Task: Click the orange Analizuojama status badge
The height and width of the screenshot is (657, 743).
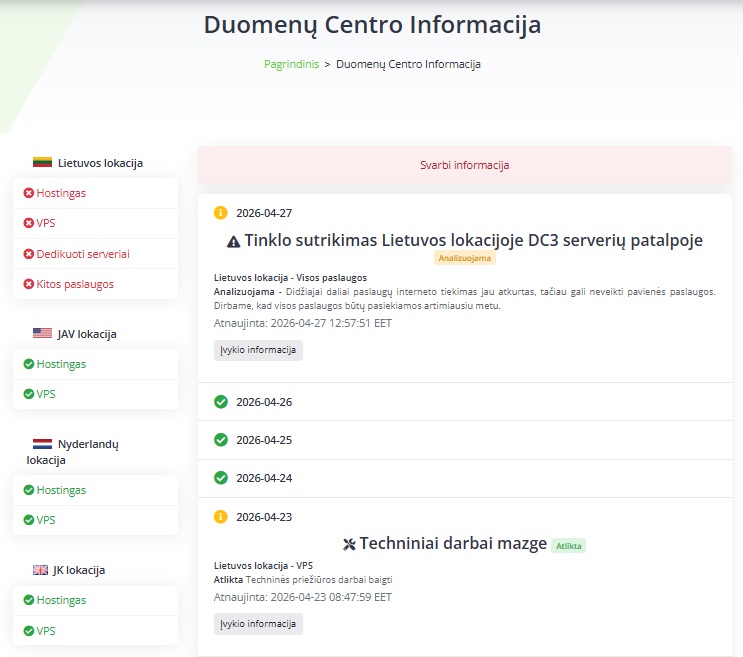Action: [x=465, y=258]
